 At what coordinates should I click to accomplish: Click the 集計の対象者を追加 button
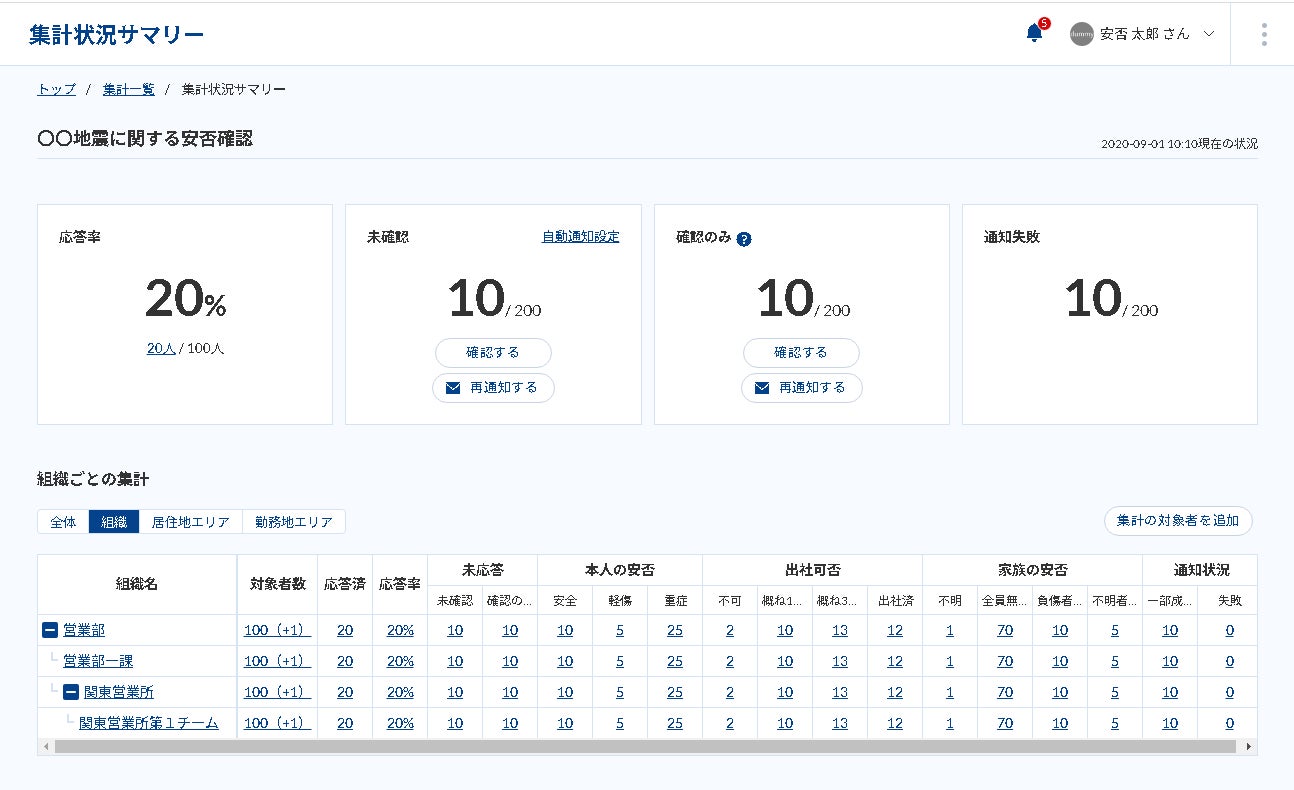pos(1178,520)
